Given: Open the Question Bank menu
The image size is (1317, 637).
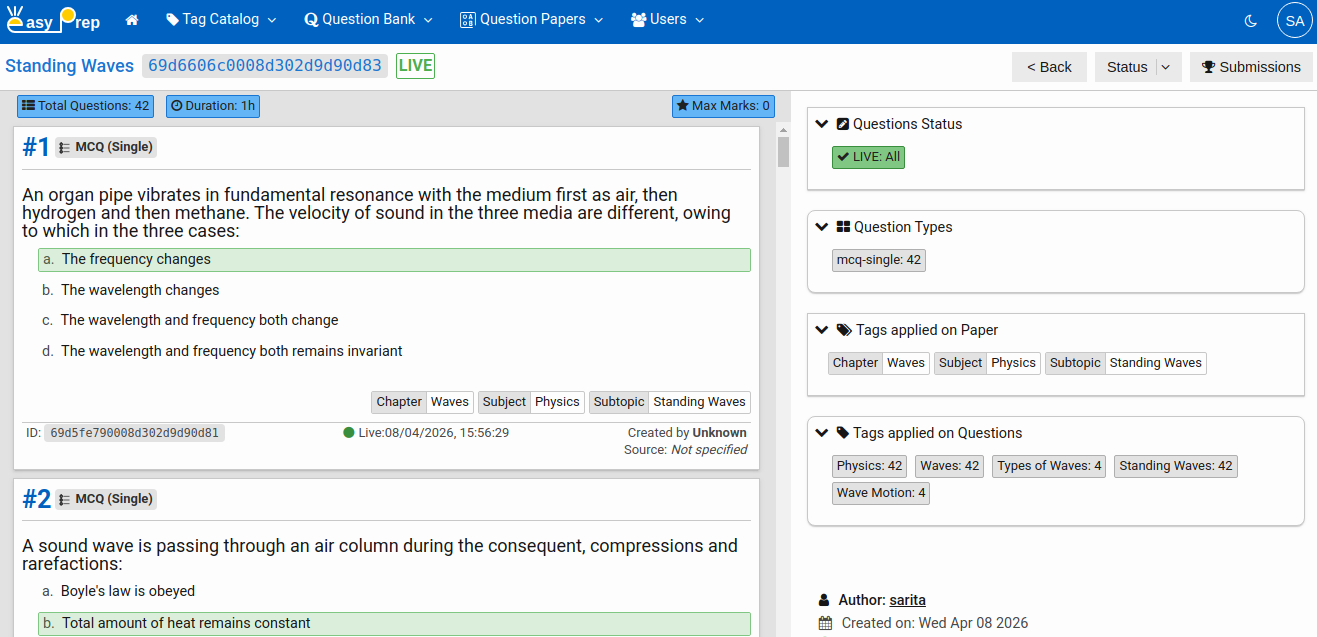Looking at the screenshot, I should point(368,20).
